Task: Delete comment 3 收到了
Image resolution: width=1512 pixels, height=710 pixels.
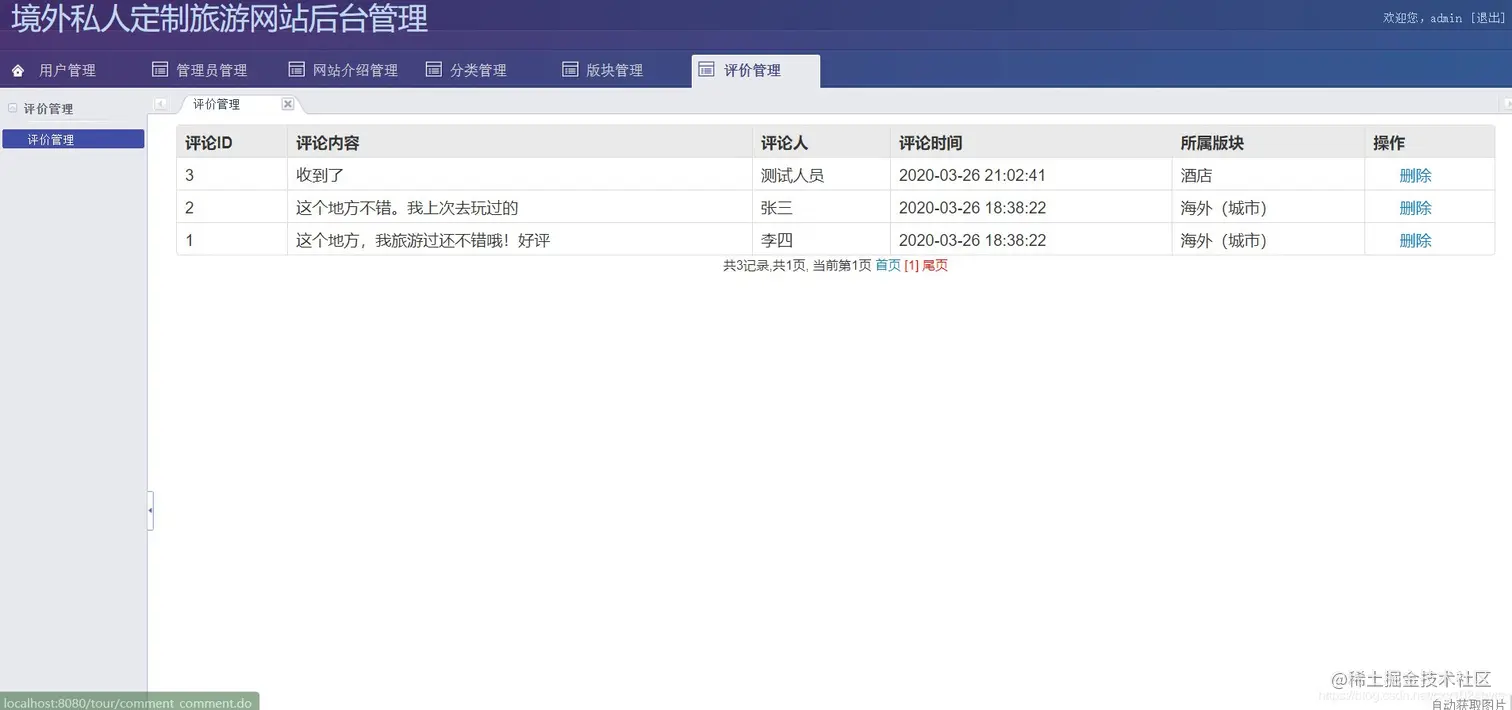Action: [x=1415, y=175]
